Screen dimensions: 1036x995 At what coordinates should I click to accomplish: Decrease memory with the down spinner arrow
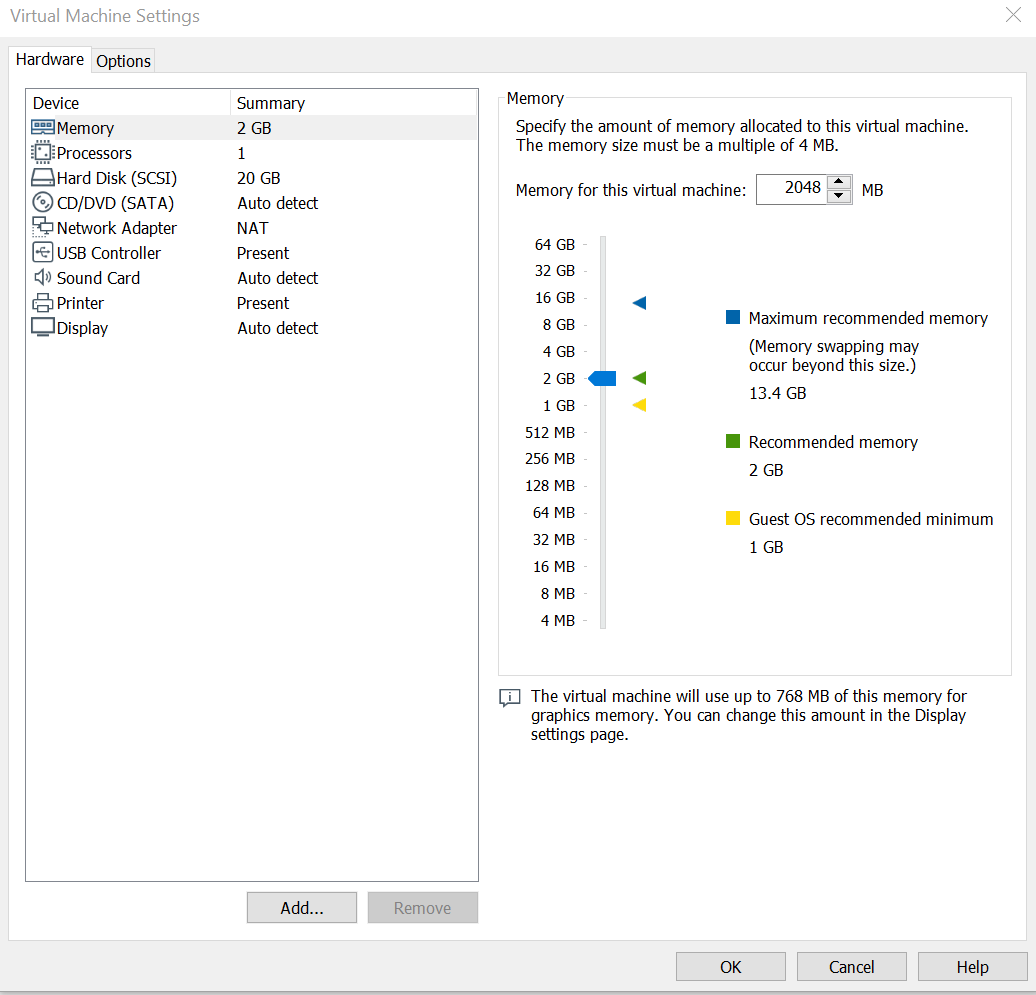pos(840,196)
